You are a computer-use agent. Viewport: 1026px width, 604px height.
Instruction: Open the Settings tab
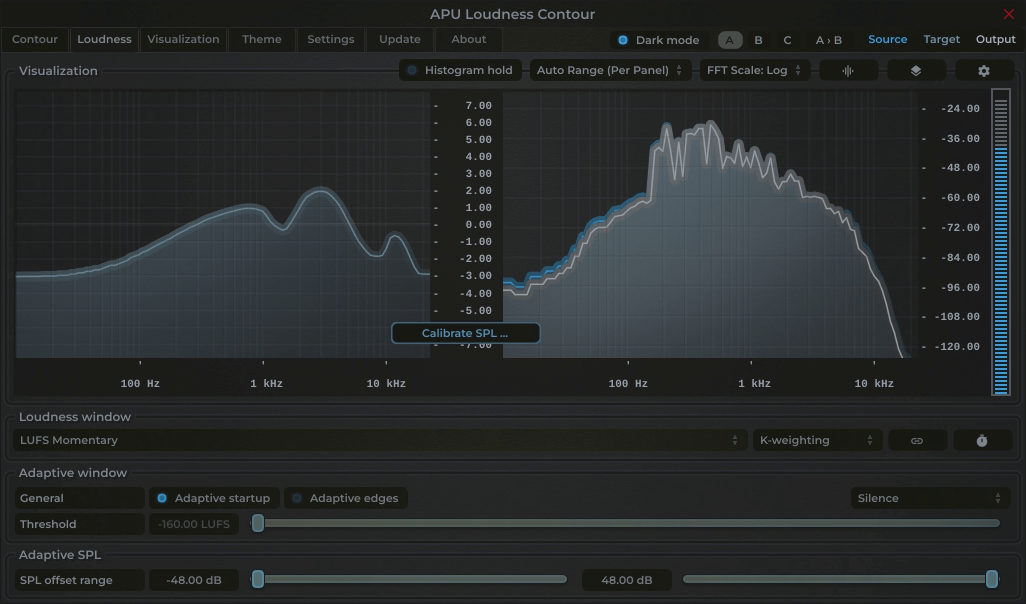coord(330,39)
